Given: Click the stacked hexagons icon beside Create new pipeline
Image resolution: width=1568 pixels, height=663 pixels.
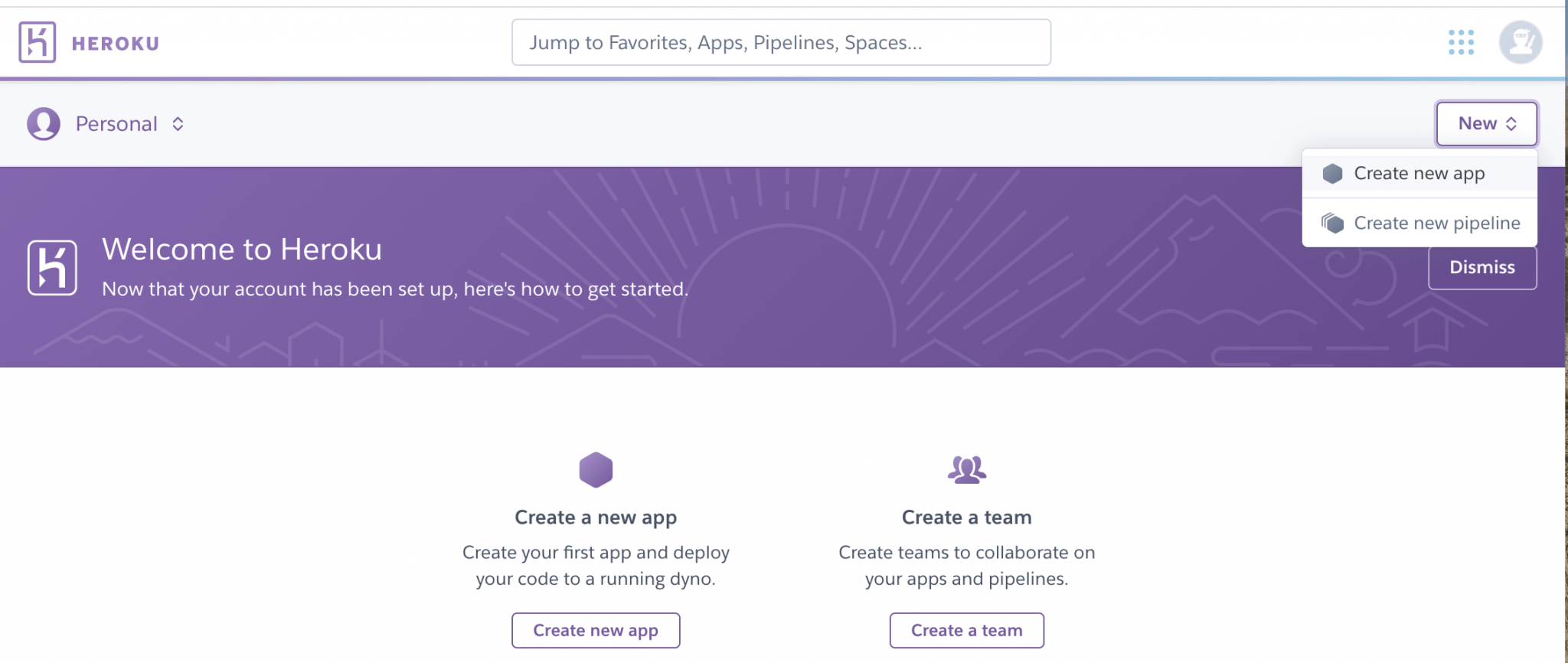Looking at the screenshot, I should 1334,223.
